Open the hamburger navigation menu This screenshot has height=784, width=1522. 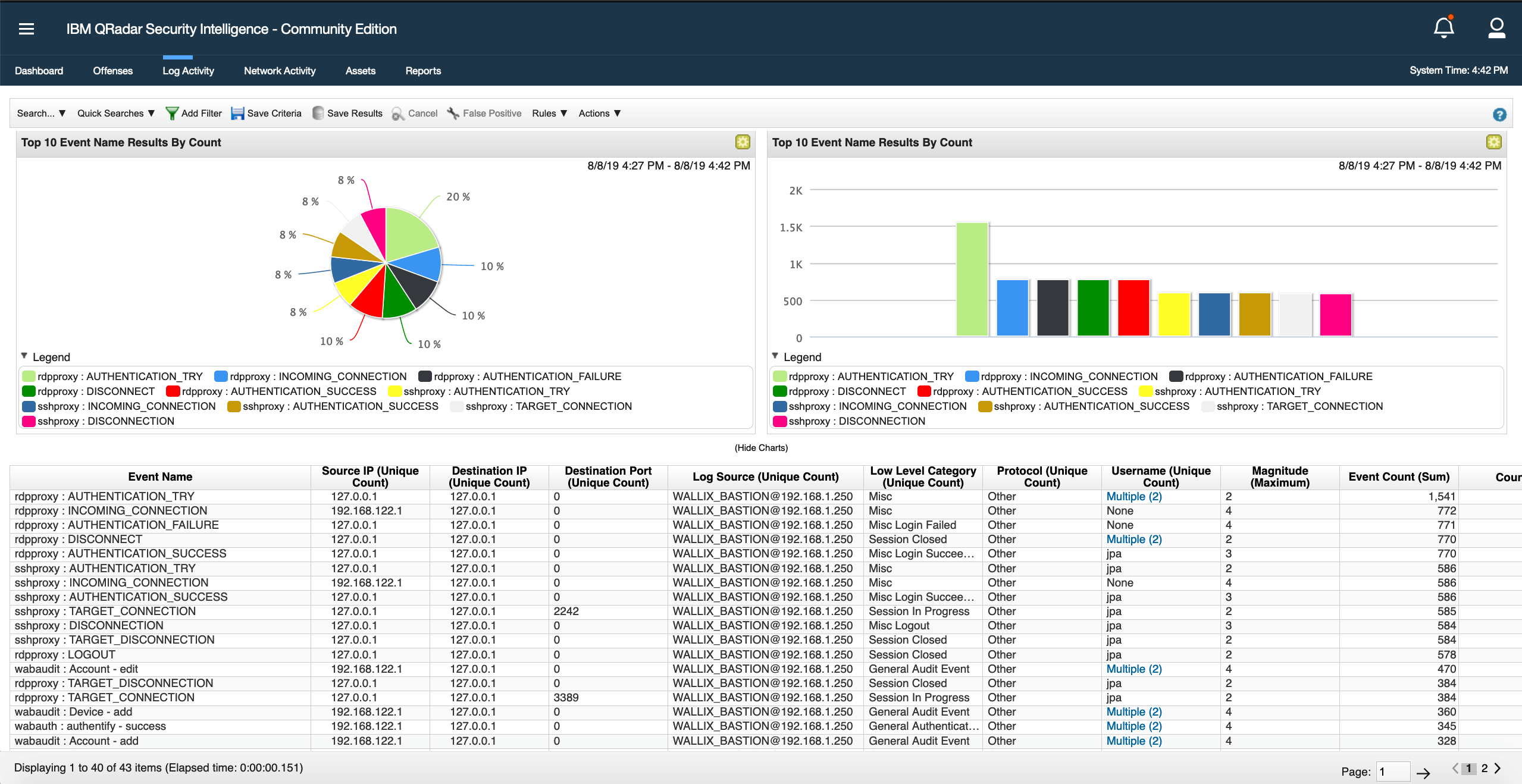coord(27,29)
